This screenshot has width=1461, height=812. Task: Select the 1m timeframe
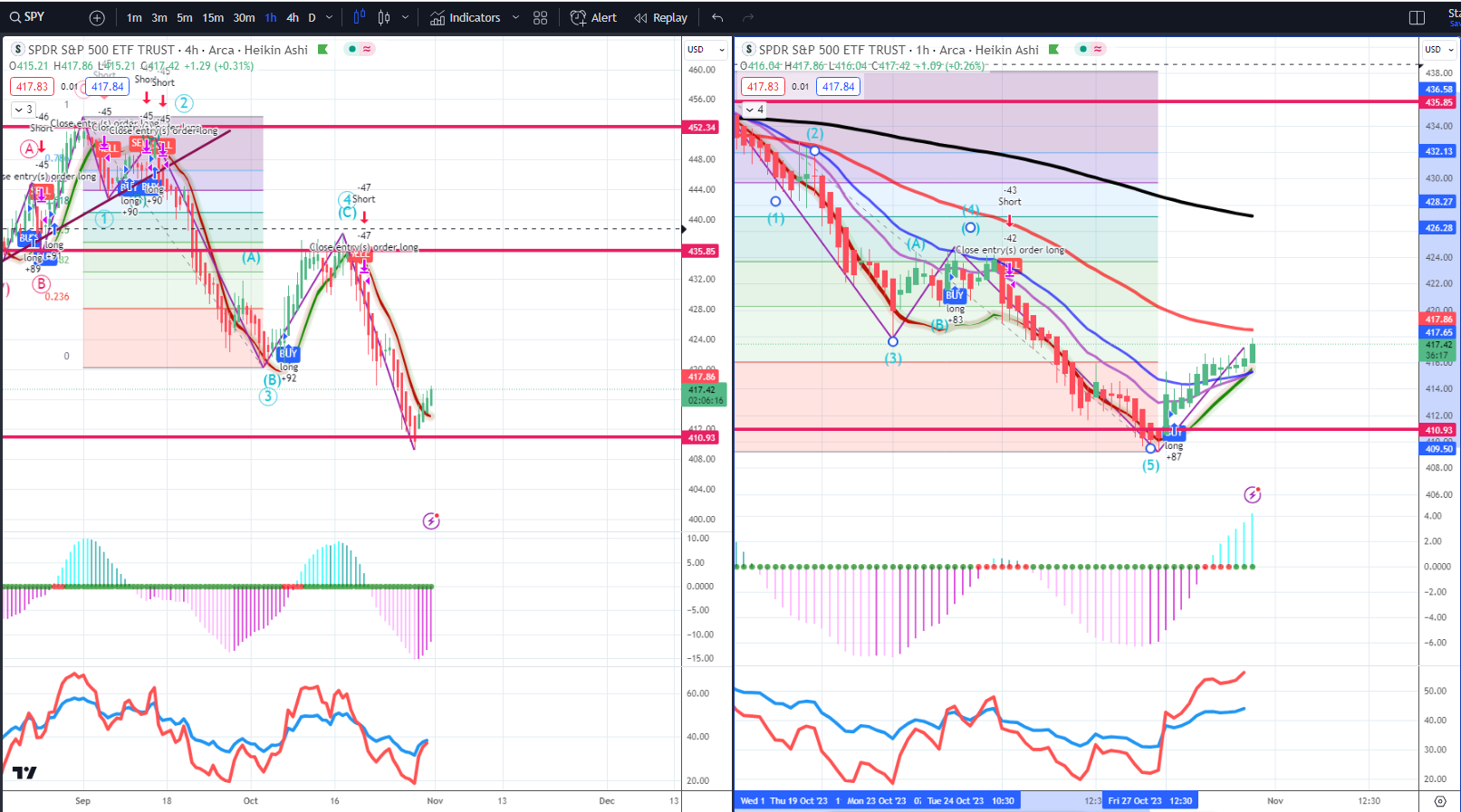[134, 18]
